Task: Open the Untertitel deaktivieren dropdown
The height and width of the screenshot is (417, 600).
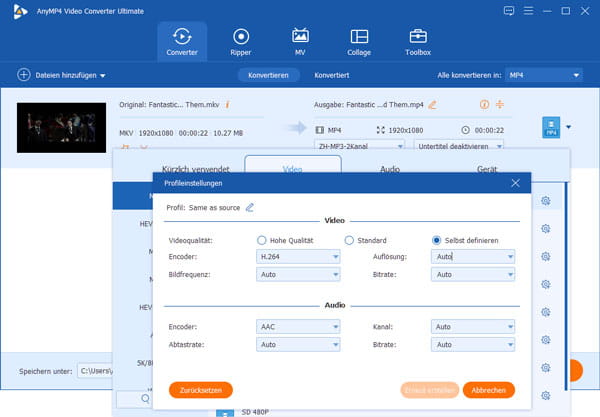Action: point(459,145)
